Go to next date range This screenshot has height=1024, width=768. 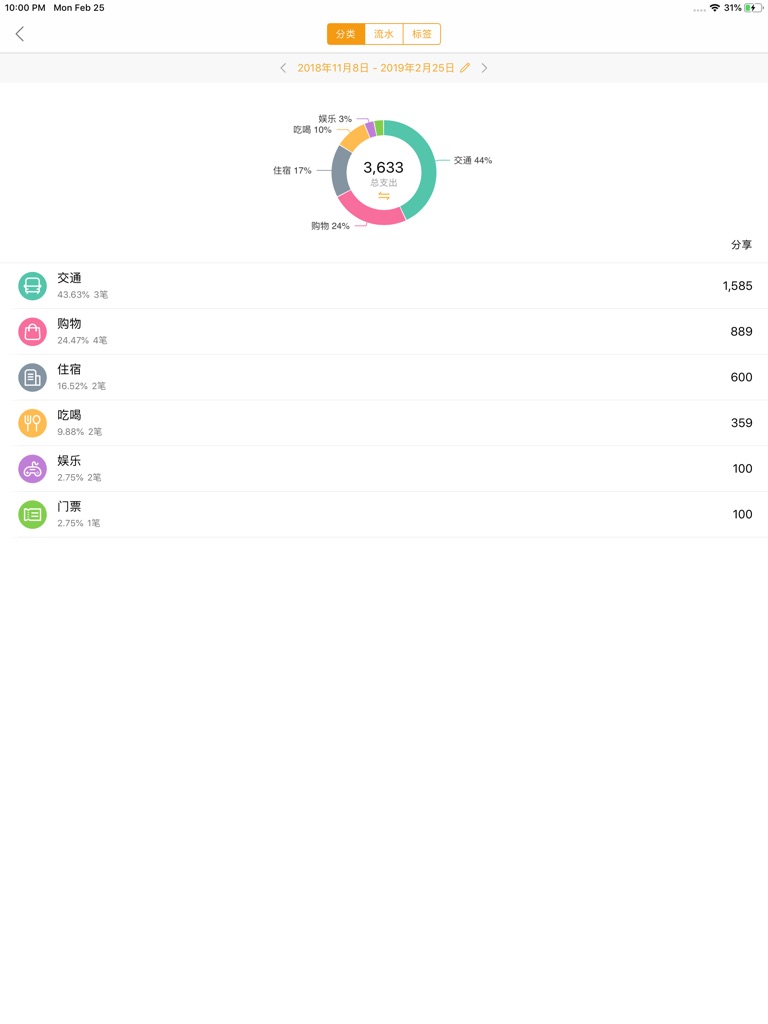(485, 68)
